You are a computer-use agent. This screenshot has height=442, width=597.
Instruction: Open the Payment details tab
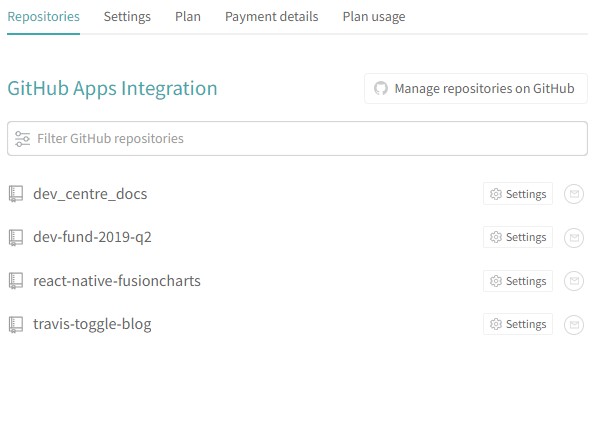[x=271, y=17]
